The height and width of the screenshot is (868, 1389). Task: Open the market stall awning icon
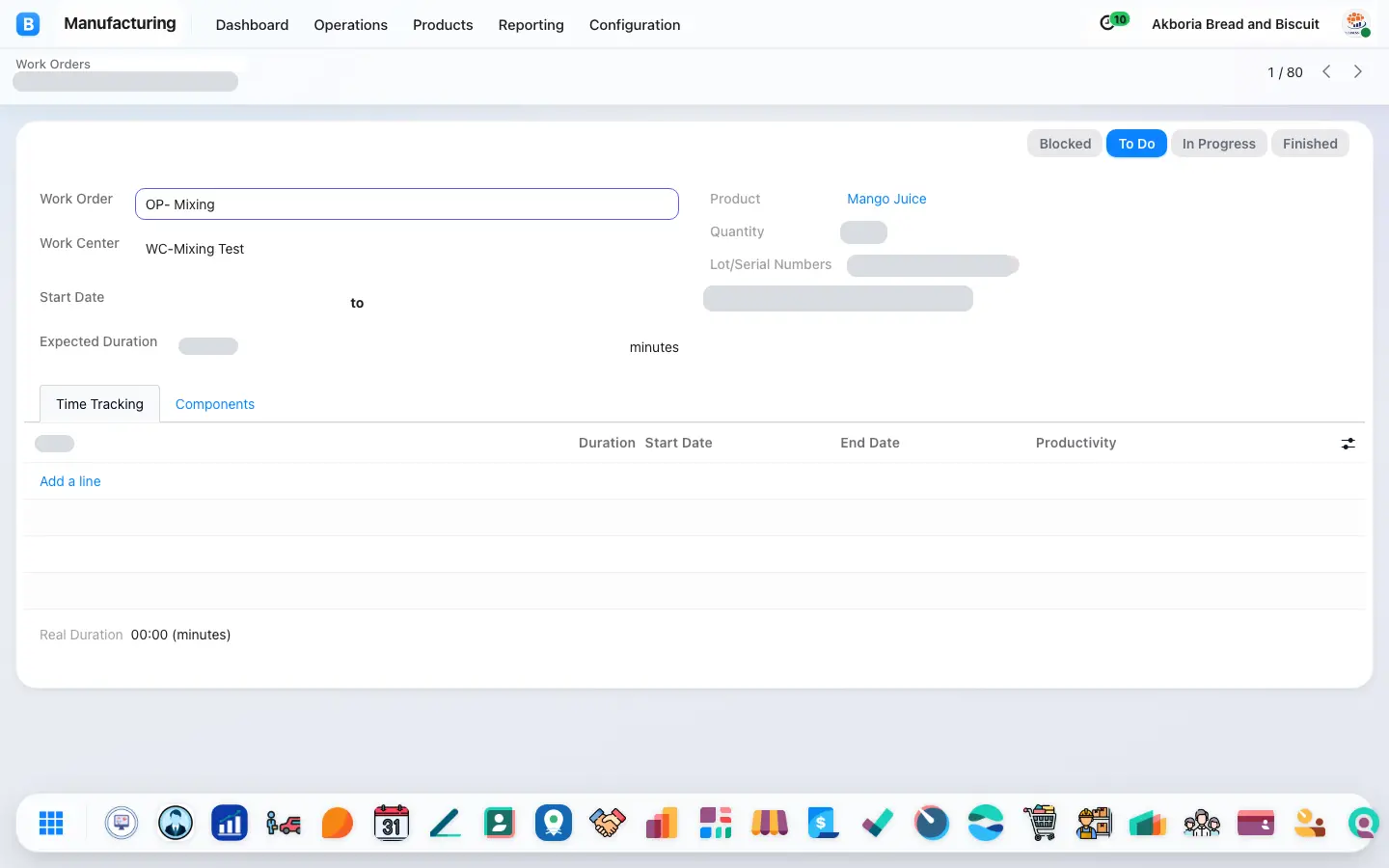click(x=770, y=823)
